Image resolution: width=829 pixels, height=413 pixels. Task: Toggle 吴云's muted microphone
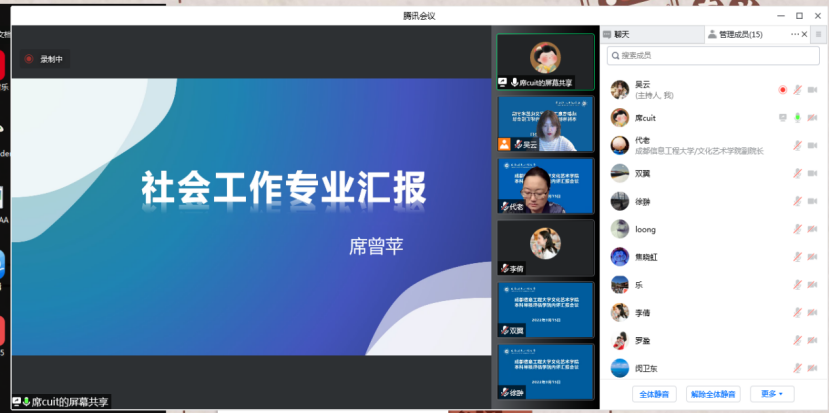click(x=798, y=90)
